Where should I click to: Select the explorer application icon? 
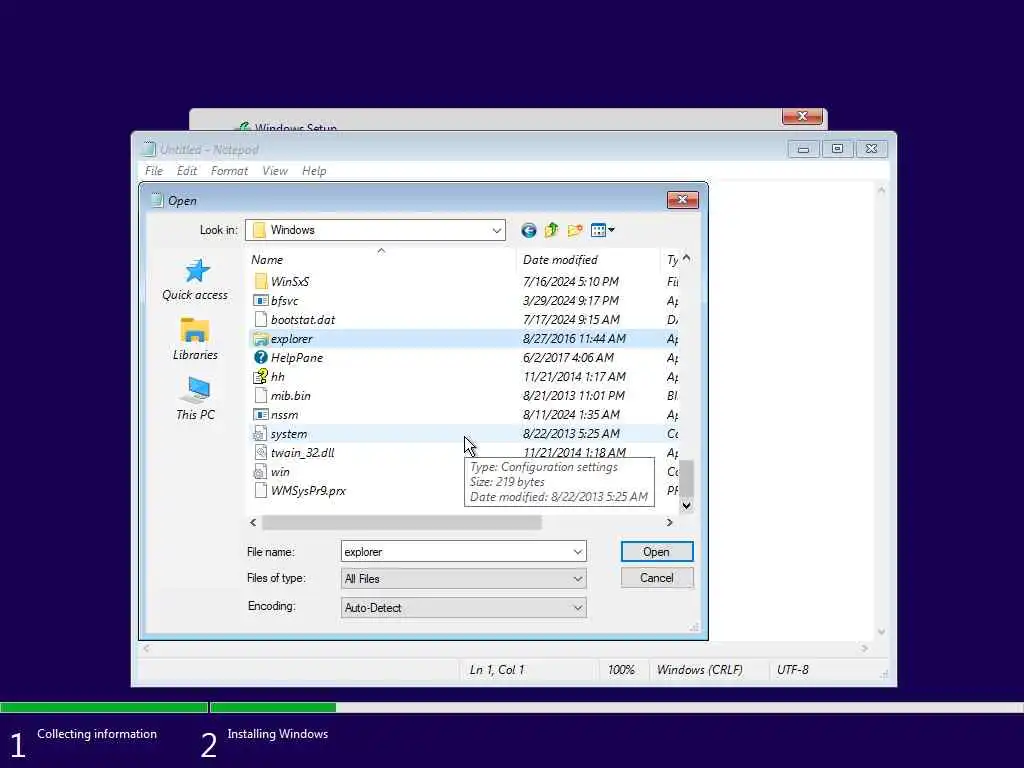[x=261, y=339]
